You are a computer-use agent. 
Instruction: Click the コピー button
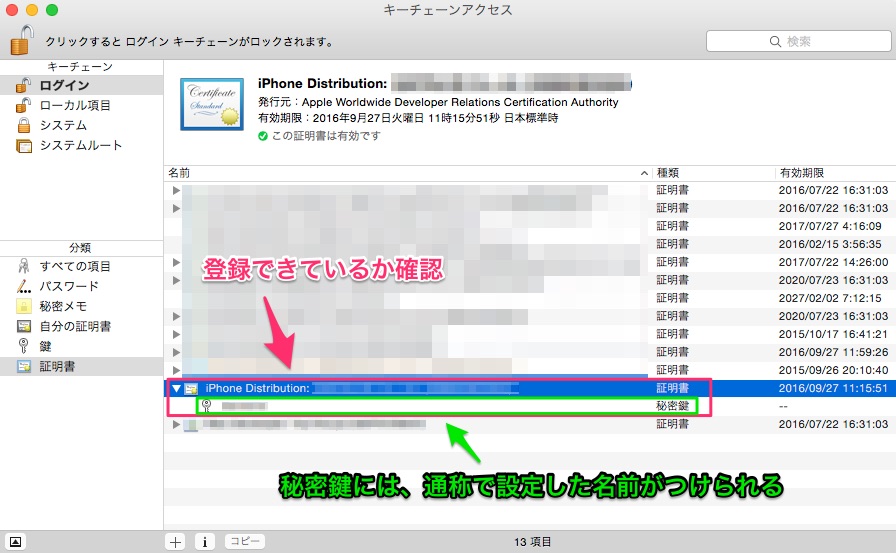245,541
